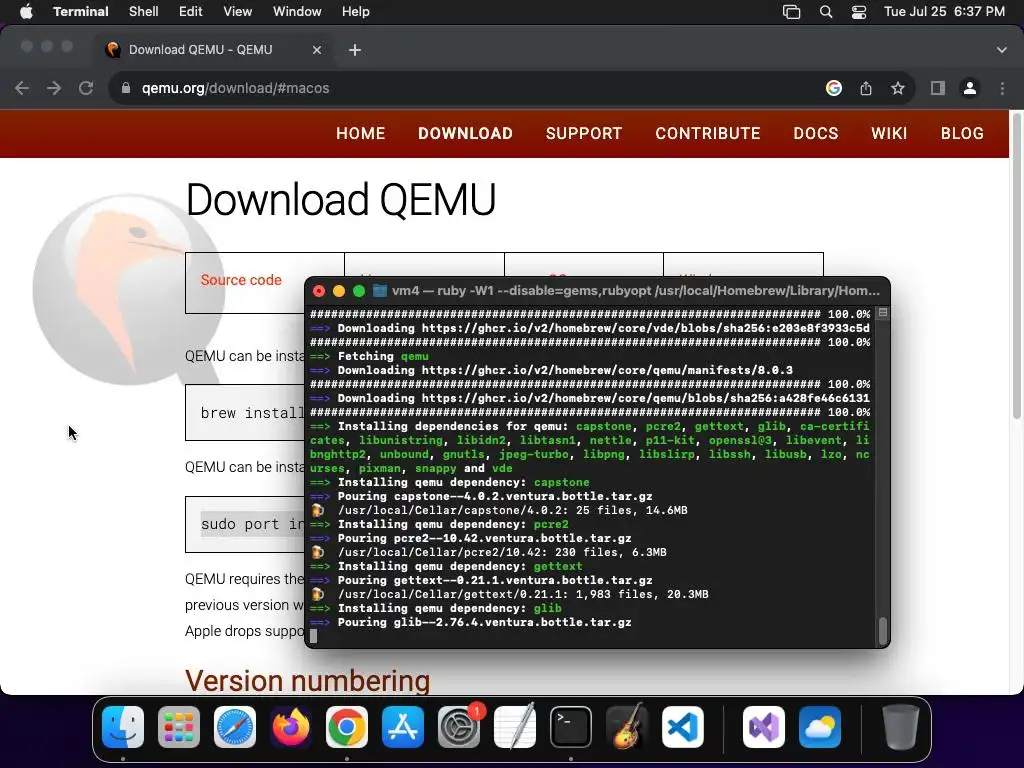The height and width of the screenshot is (768, 1024).
Task: Go back in browser history
Action: 22,88
